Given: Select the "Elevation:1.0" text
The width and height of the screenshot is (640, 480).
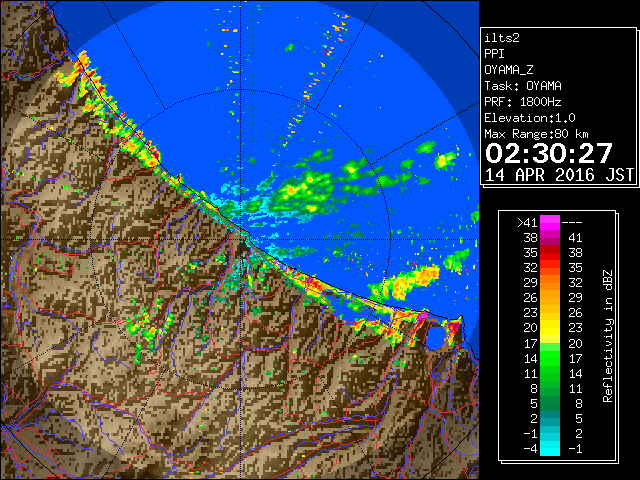Looking at the screenshot, I should pyautogui.click(x=530, y=118).
